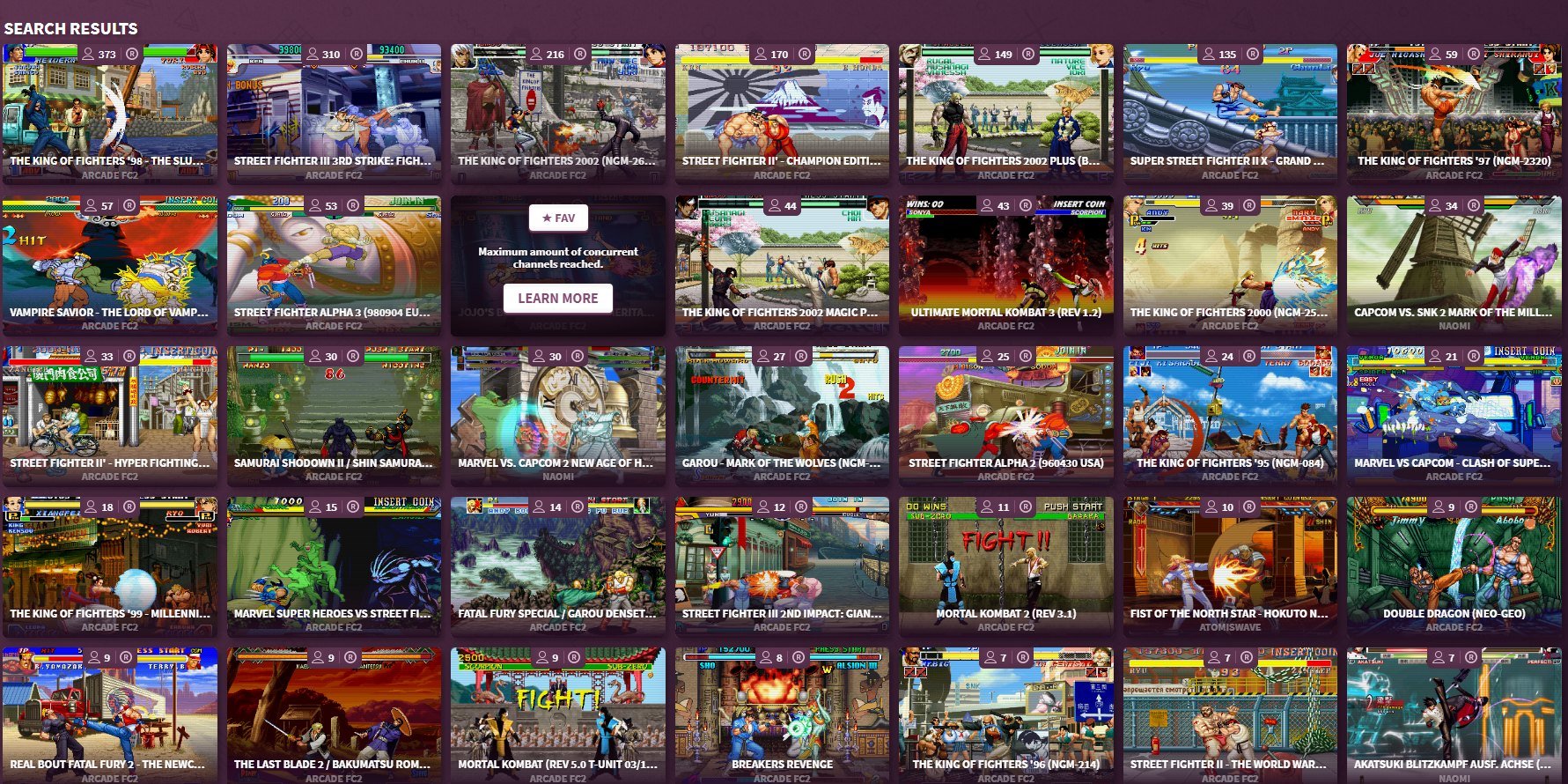Click the R badge on King of Fighters 2002 Plus
The width and height of the screenshot is (1568, 784).
click(x=1028, y=54)
